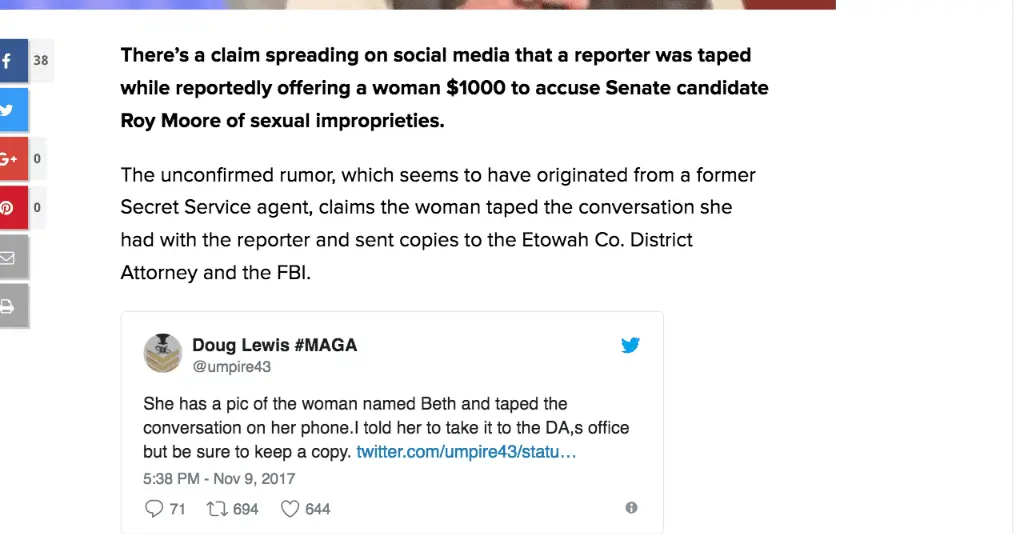Share the article on Facebook
Image resolution: width=1014 pixels, height=534 pixels.
click(12, 61)
